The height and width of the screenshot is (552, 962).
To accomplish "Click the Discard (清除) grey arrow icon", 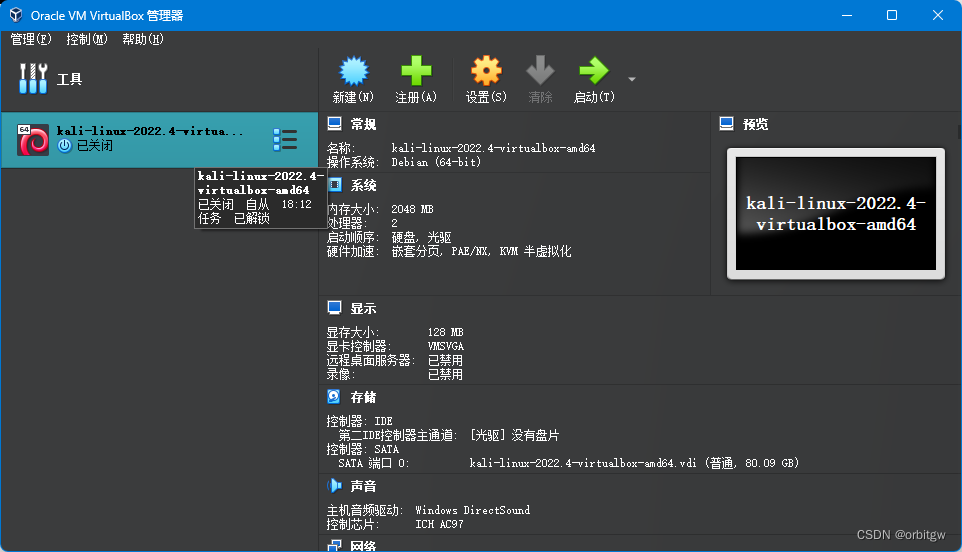I will (x=540, y=71).
